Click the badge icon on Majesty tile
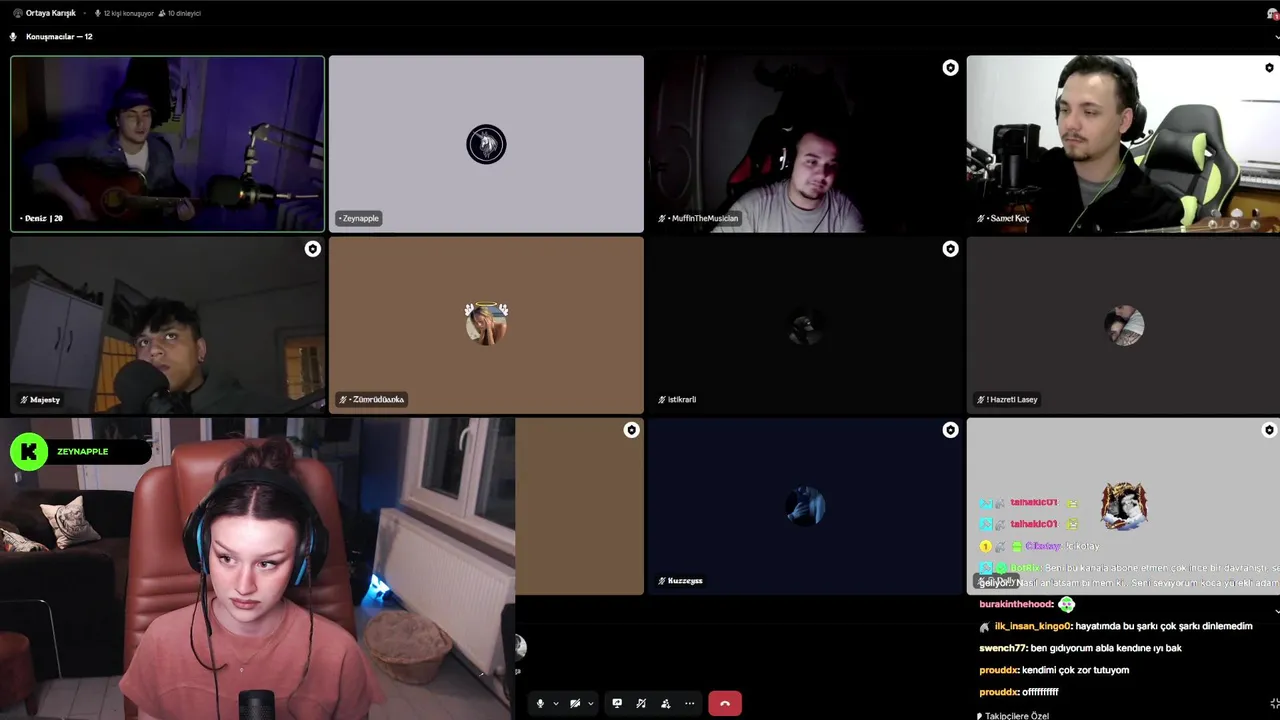1280x720 pixels. [312, 249]
